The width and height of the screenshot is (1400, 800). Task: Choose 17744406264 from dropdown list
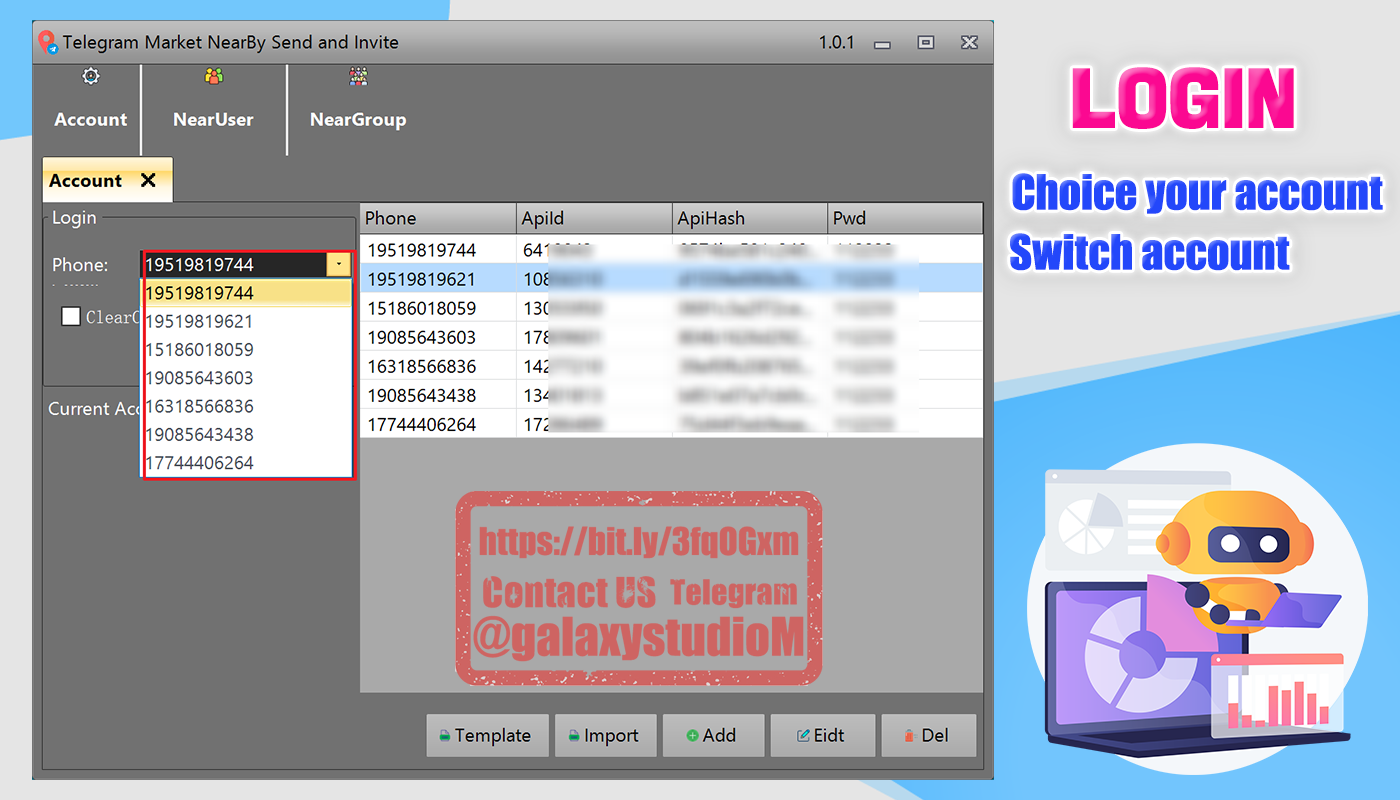tap(199, 463)
